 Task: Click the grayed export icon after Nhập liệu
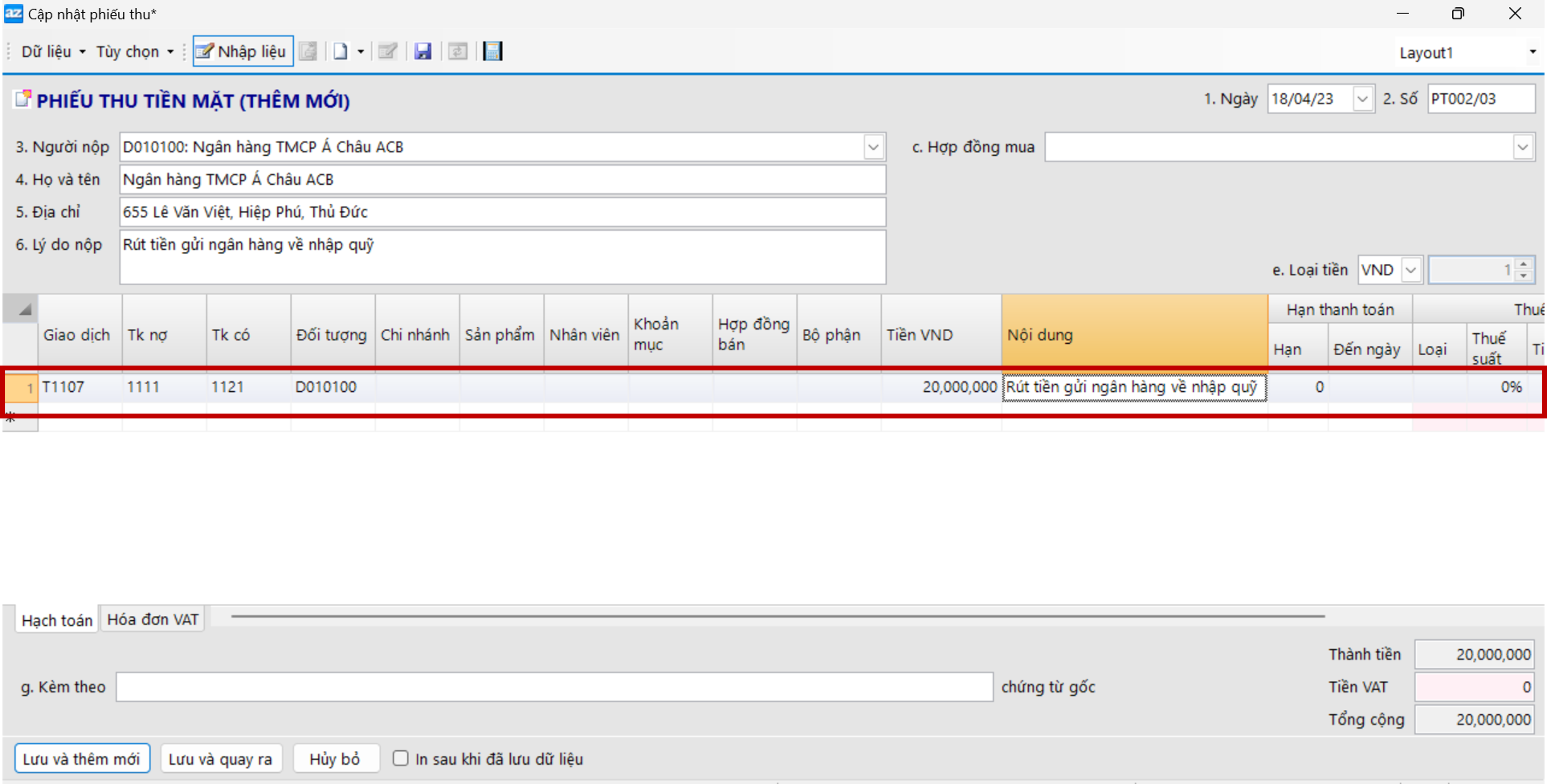point(308,52)
